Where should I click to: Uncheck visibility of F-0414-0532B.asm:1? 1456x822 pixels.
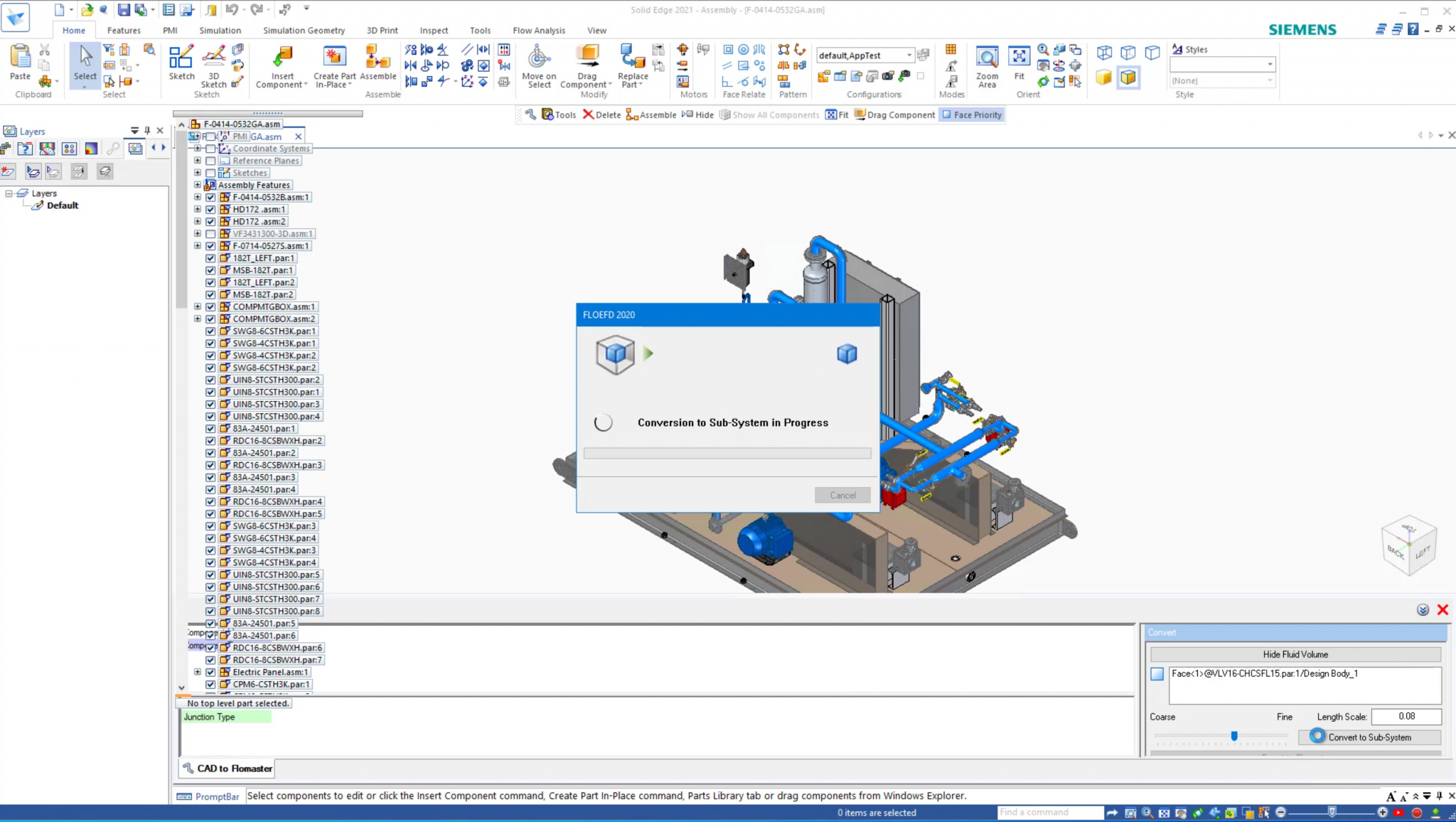coord(210,197)
